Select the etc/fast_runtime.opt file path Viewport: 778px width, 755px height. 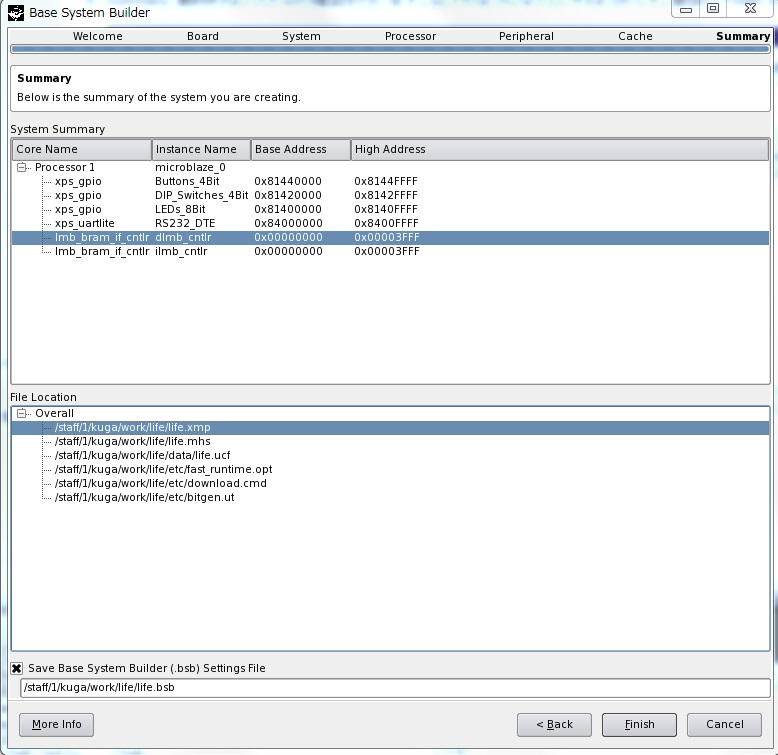(163, 469)
